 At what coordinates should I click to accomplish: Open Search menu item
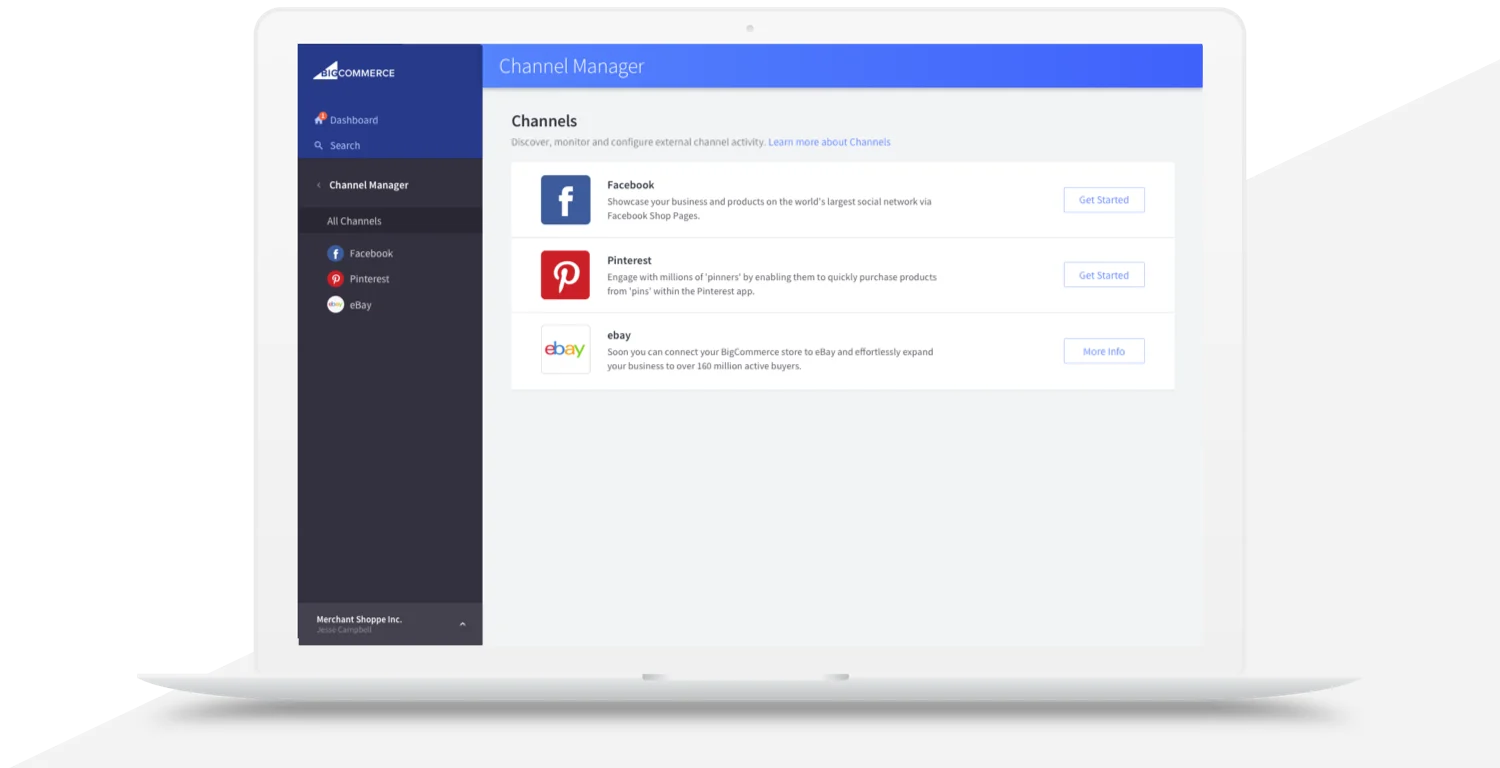pos(345,146)
